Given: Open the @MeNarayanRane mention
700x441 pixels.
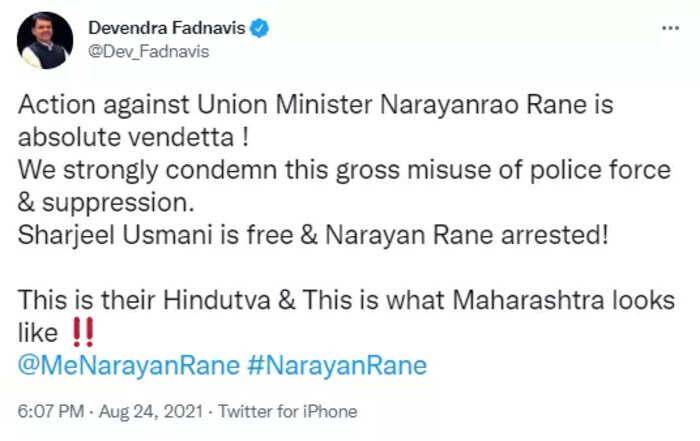Looking at the screenshot, I should [128, 366].
